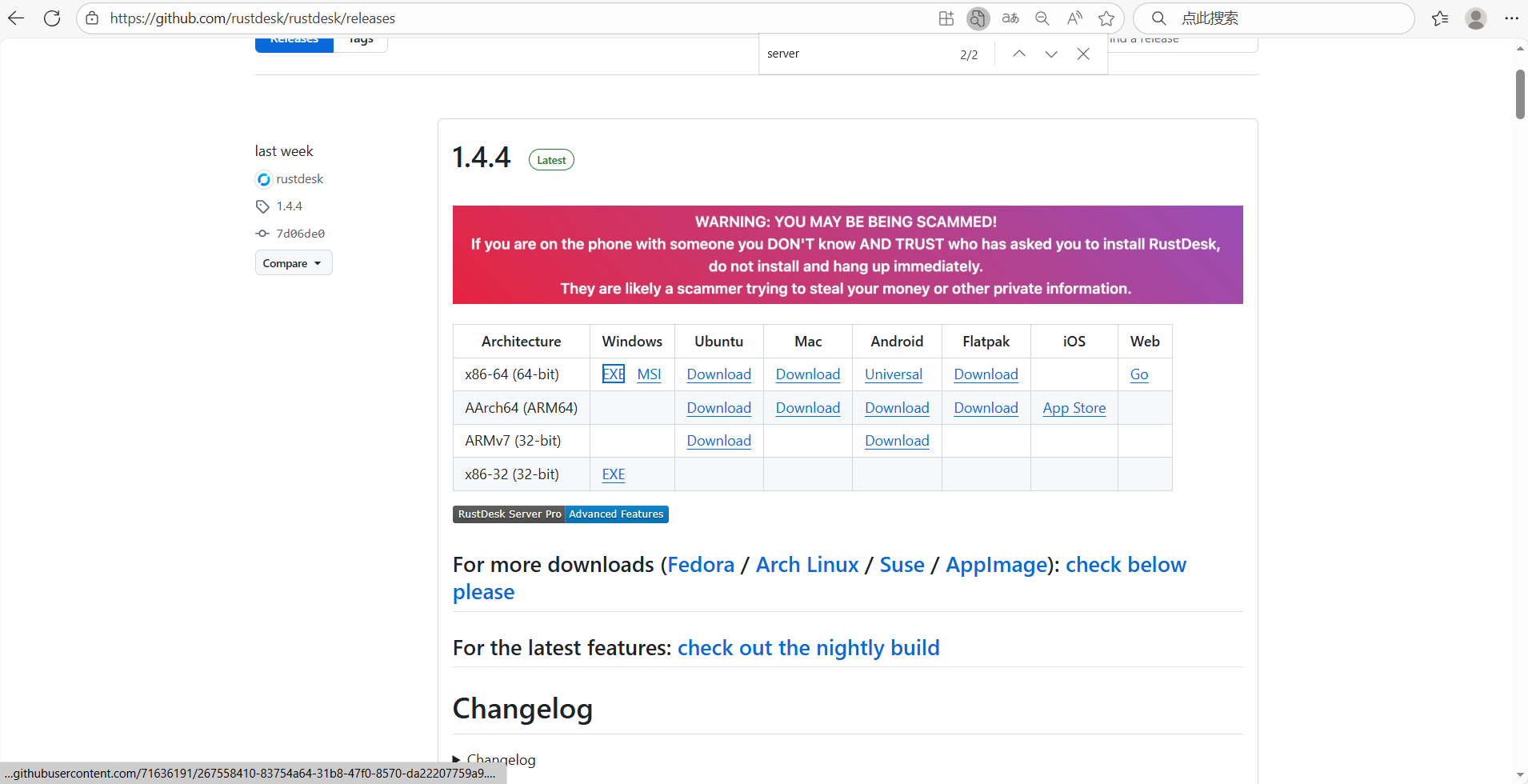Click the RustDesk Server Pro badge
This screenshot has width=1528, height=784.
coord(561,514)
